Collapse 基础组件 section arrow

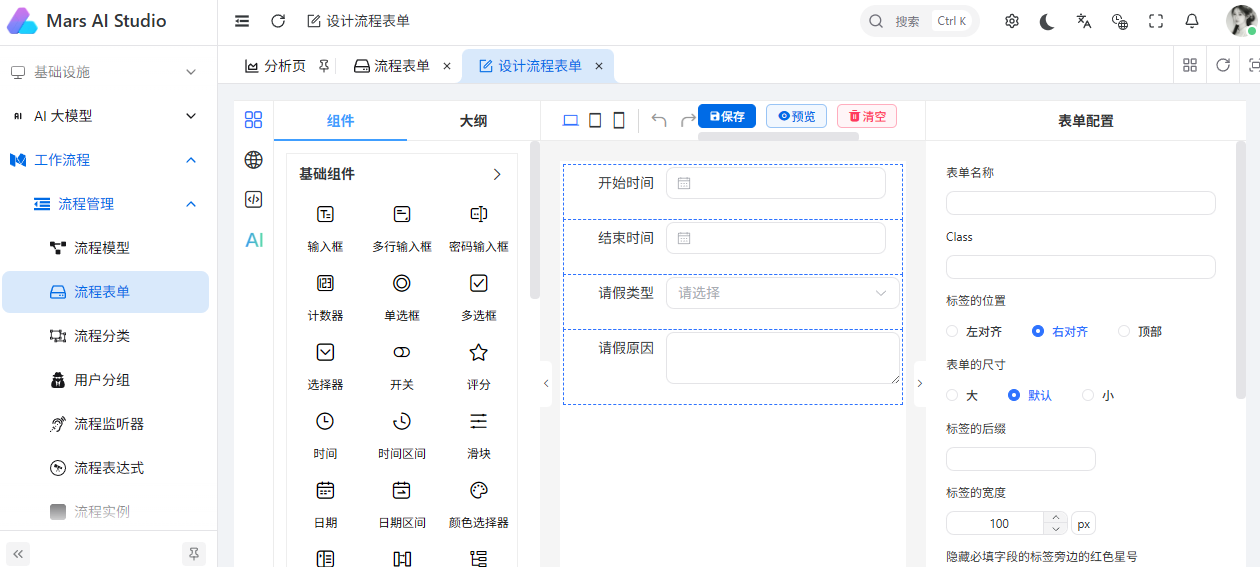point(497,174)
